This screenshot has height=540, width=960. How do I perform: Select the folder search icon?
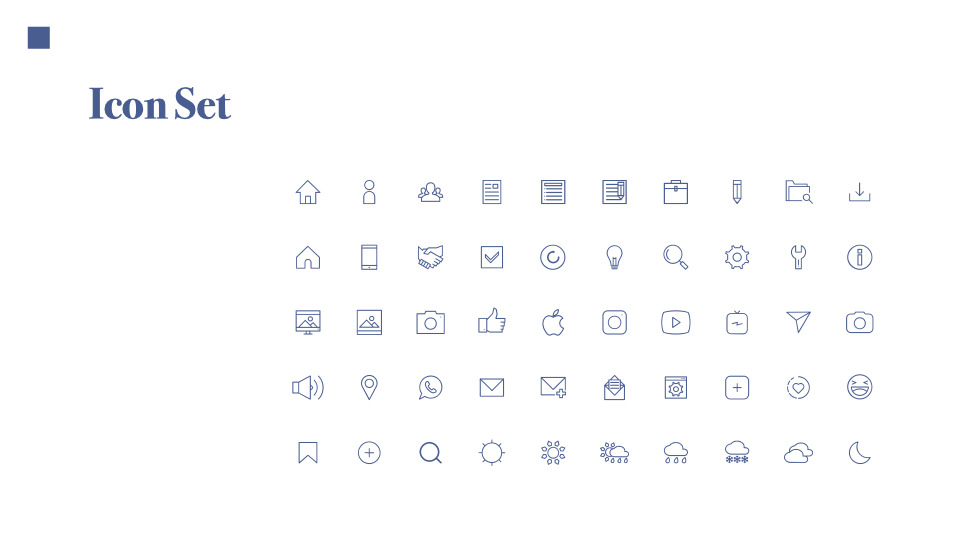tap(798, 192)
